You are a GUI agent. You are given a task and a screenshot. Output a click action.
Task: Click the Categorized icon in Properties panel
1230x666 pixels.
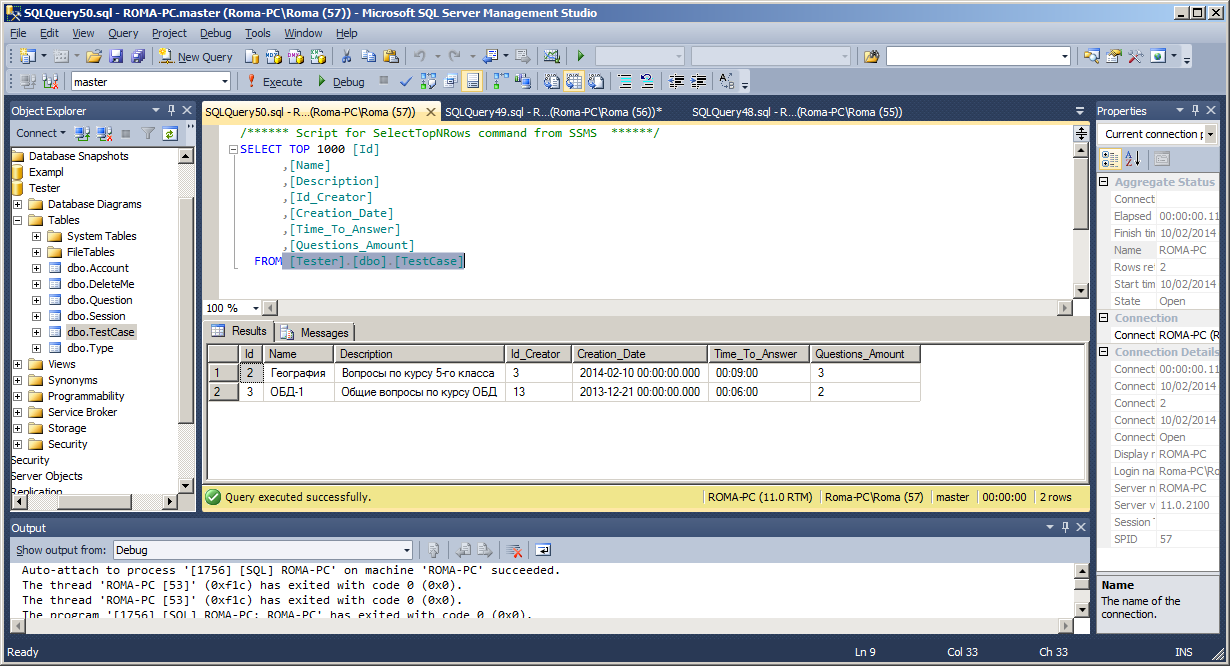click(x=1110, y=158)
